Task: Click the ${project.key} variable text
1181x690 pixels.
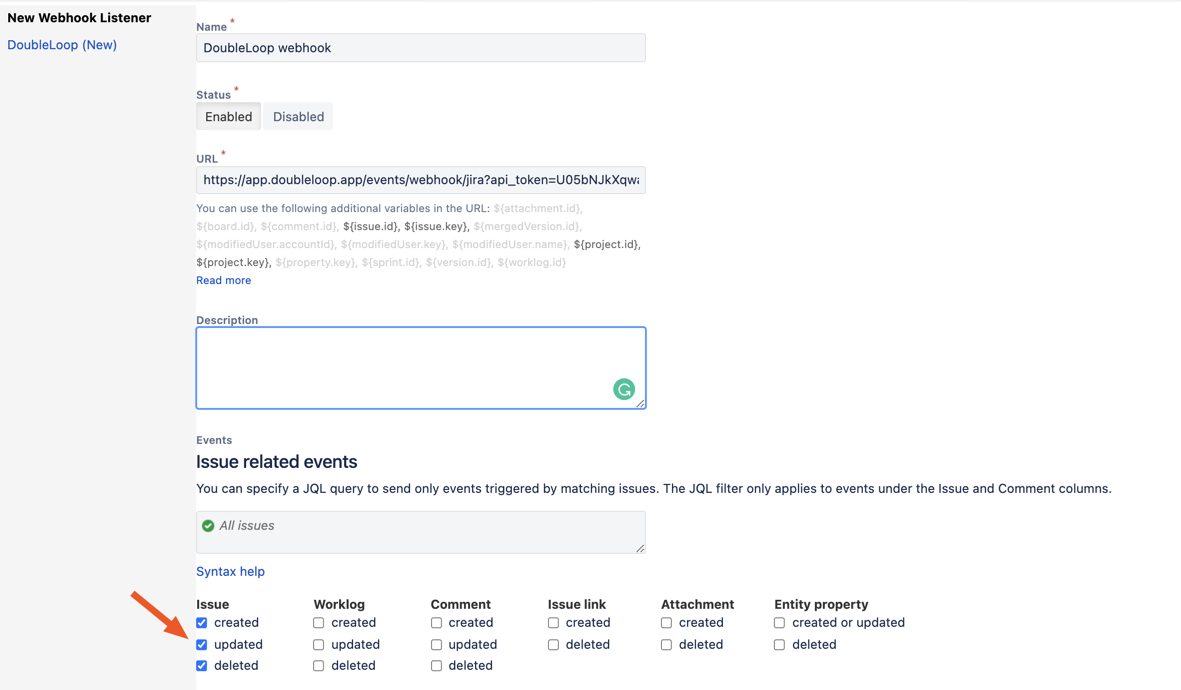Action: click(233, 263)
